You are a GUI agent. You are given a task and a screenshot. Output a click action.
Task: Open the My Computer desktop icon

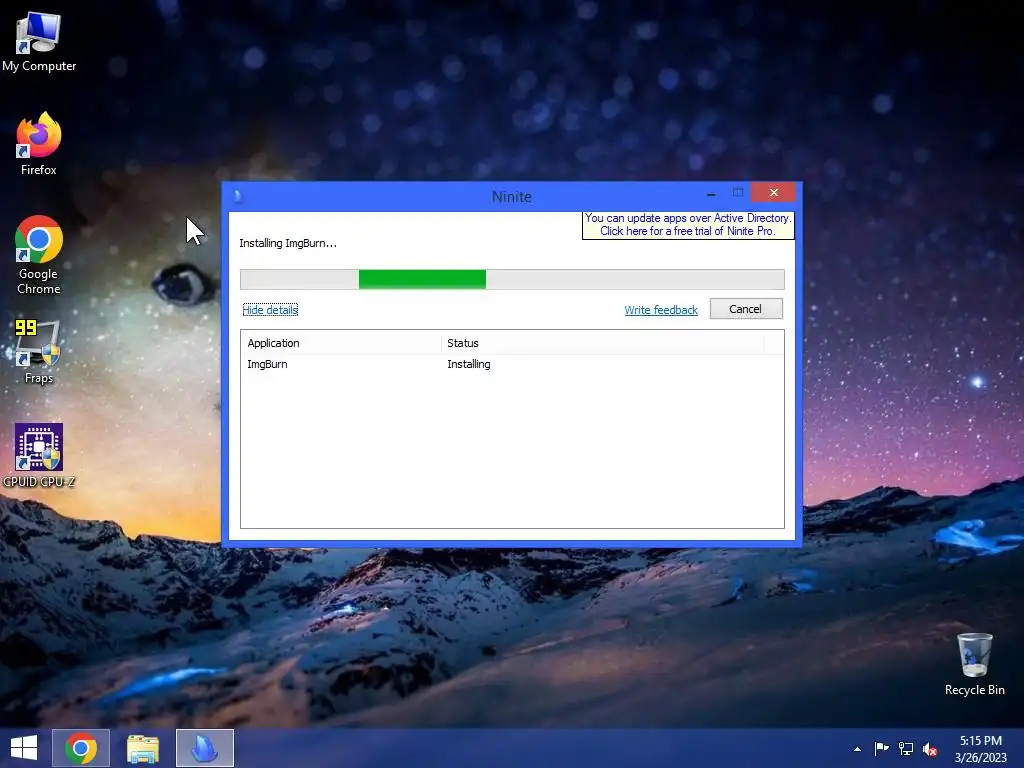click(39, 42)
